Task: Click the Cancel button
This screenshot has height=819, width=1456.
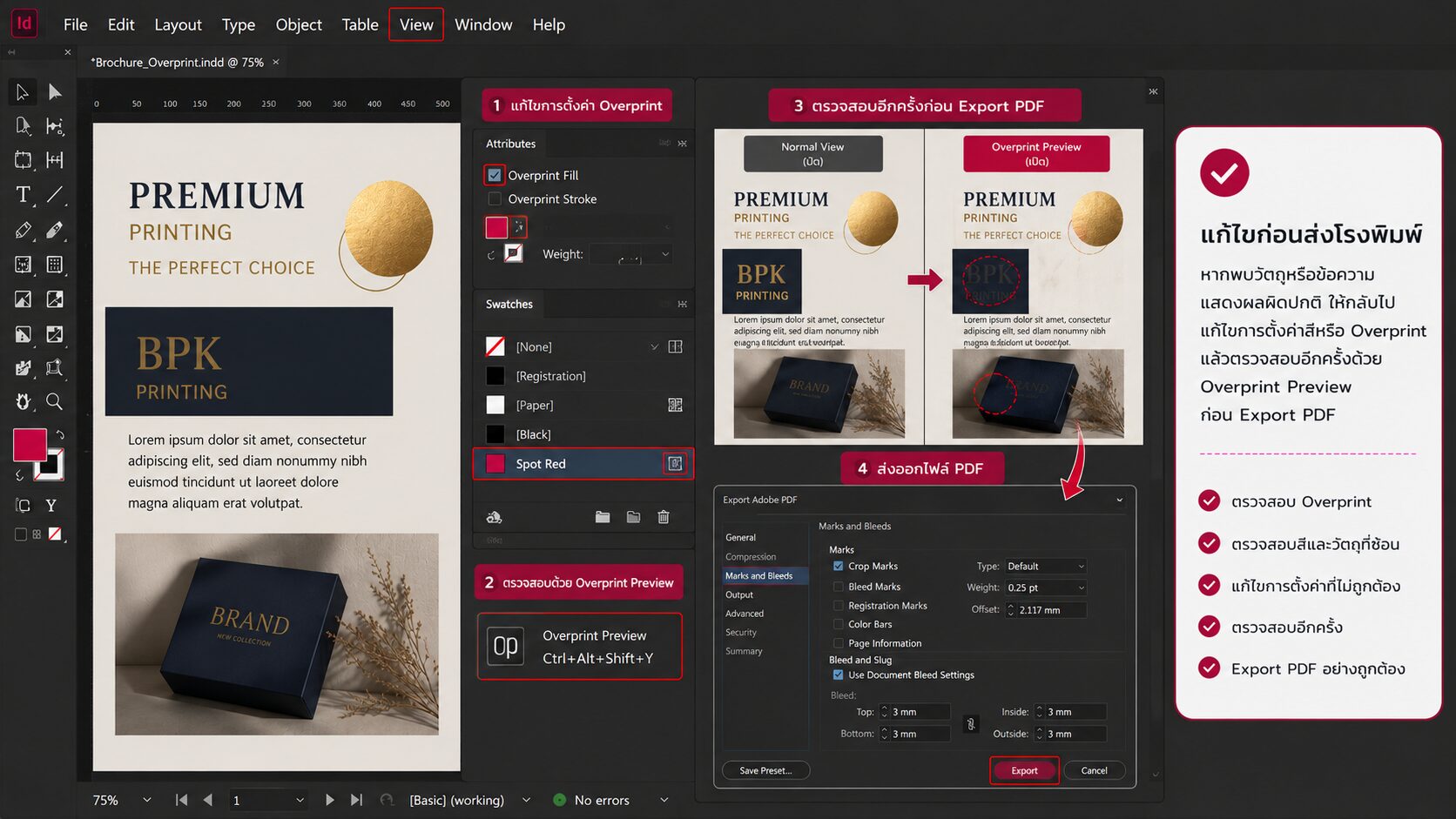Action: pos(1095,770)
